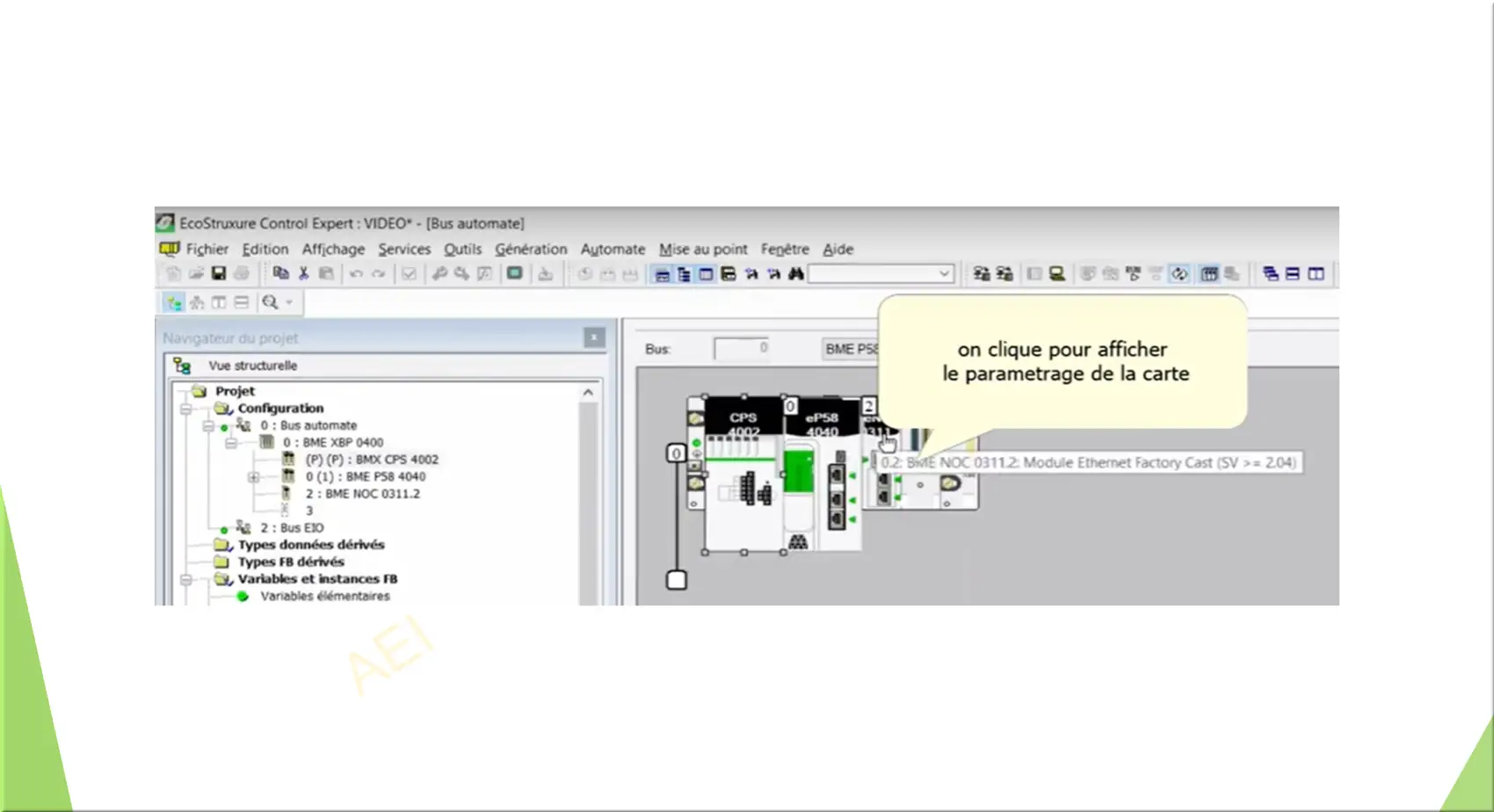
Task: Click the tile horizontally windows icon
Action: [1293, 274]
